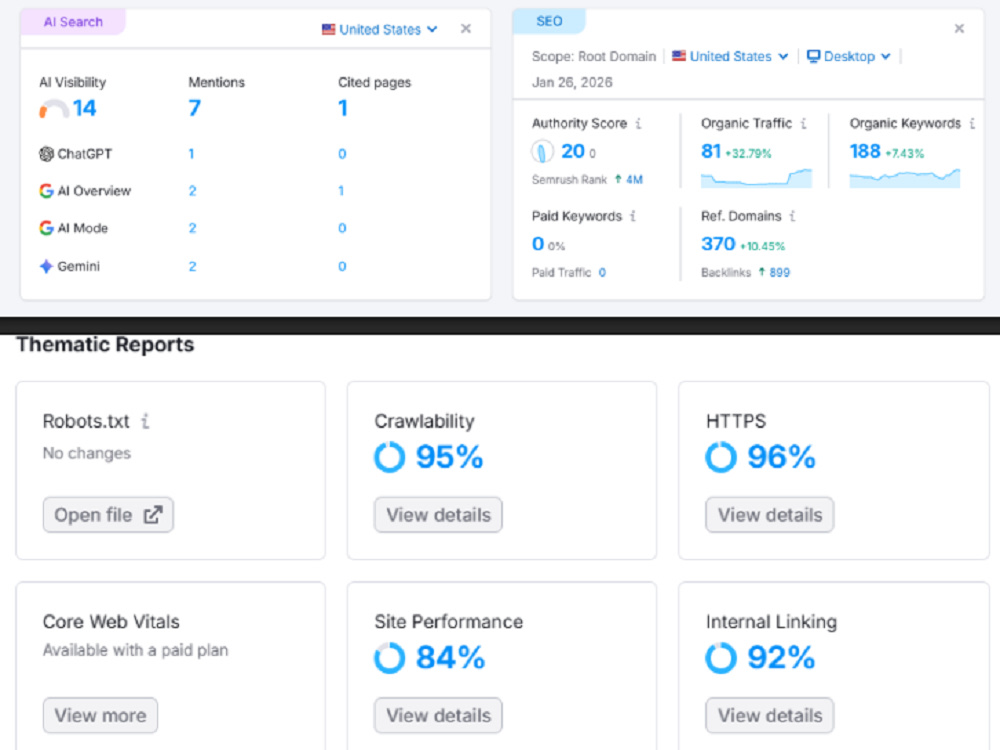The height and width of the screenshot is (750, 1000).
Task: Click the Organic Traffic value 81
Action: [x=711, y=151]
